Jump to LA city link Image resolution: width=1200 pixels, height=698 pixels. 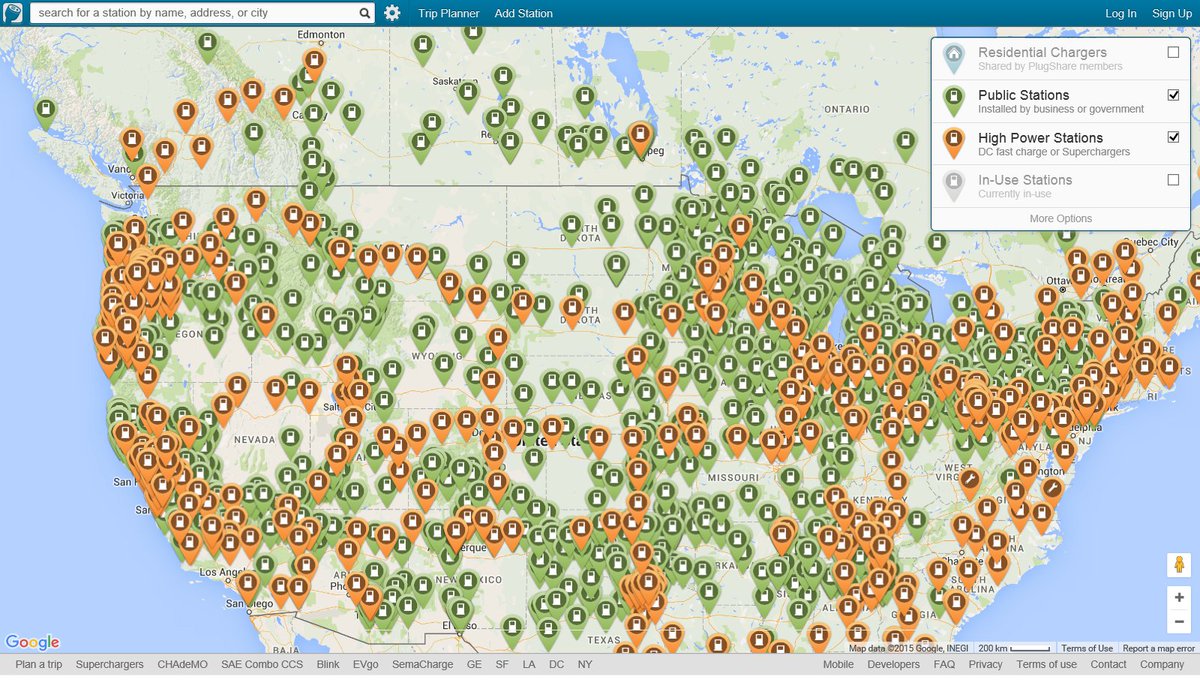(528, 665)
